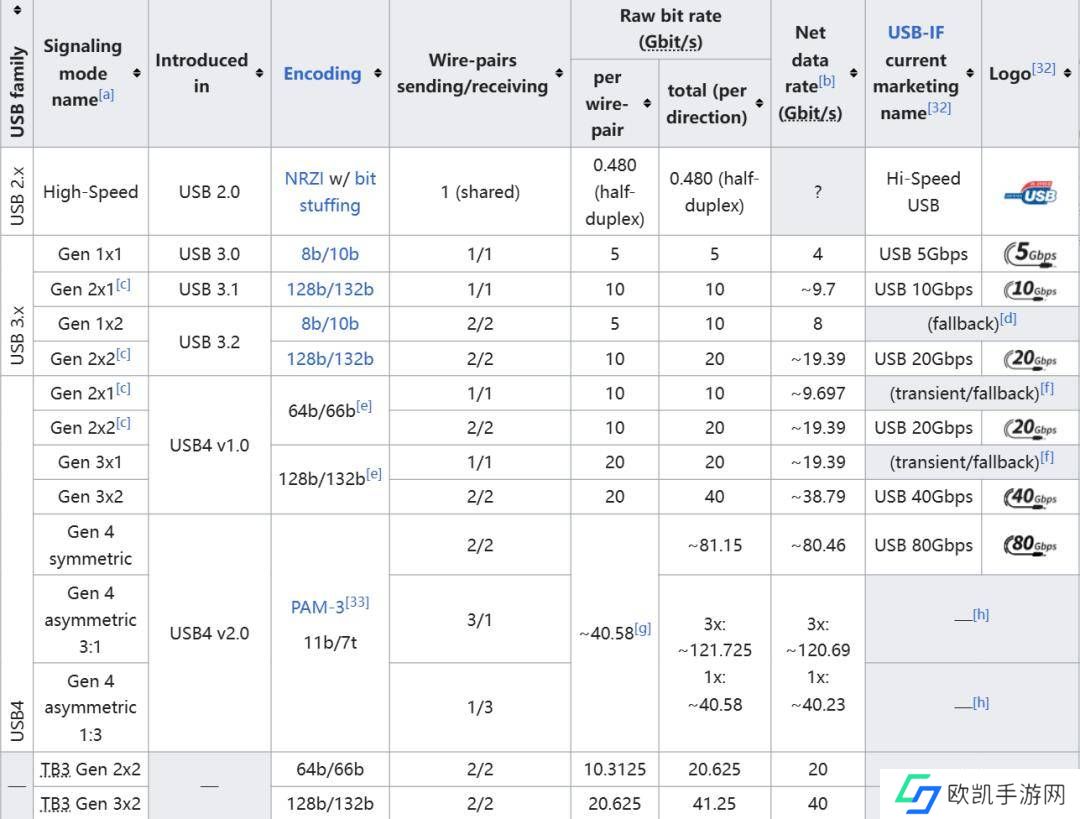Open 20Gbps logo in USB 3.2 Gen 2x2 row
This screenshot has width=1080, height=819.
pos(1030,359)
